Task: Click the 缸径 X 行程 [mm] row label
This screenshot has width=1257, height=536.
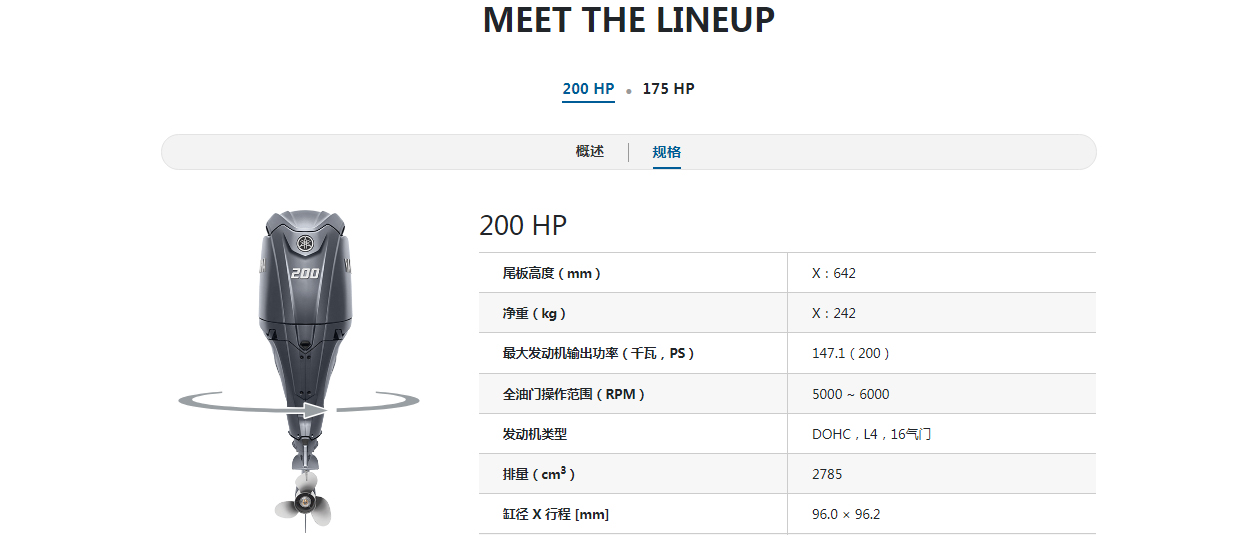Action: [x=555, y=514]
